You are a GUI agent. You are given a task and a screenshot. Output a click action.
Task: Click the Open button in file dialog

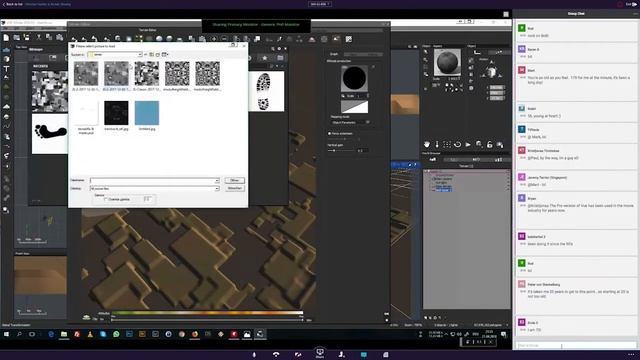(x=234, y=180)
